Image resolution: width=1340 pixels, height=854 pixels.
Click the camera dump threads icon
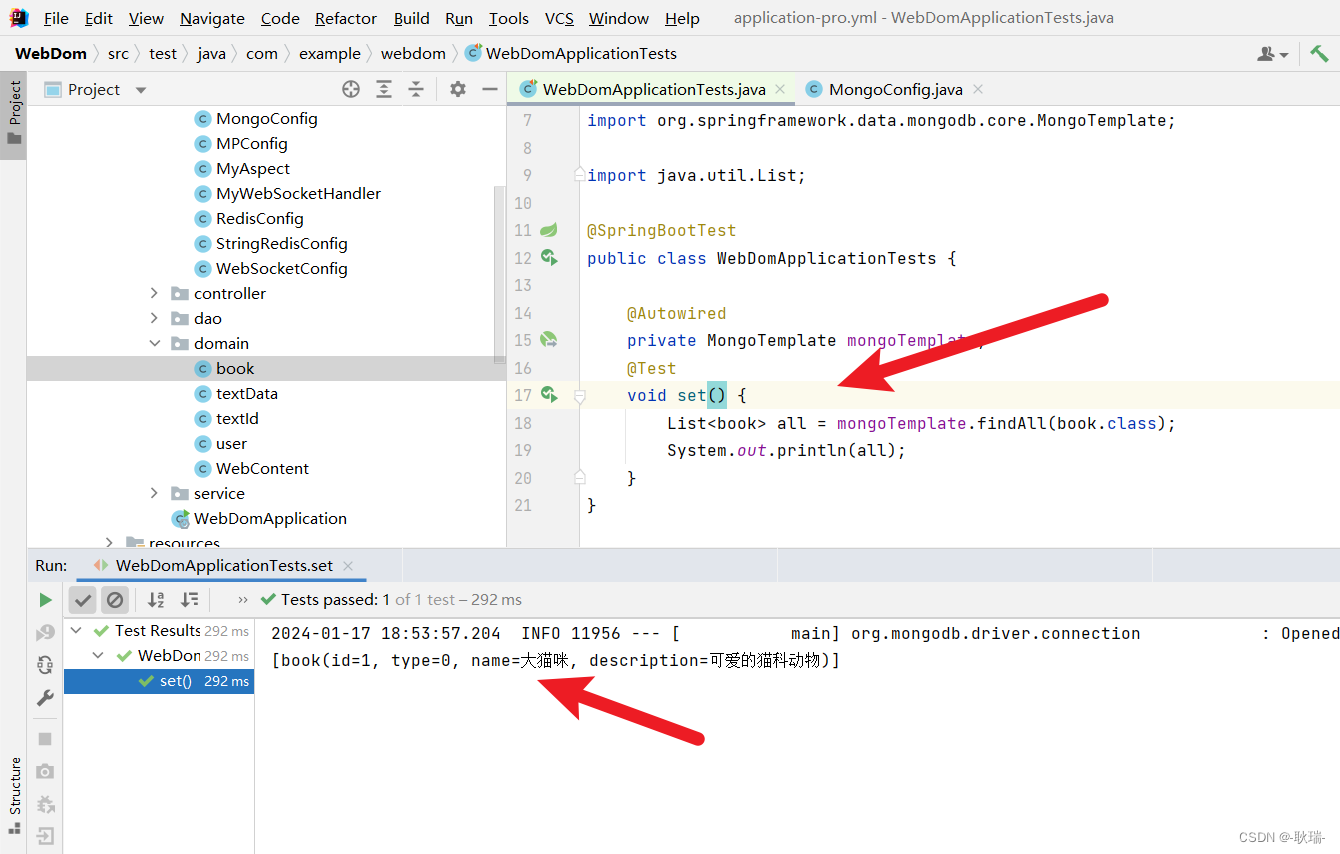click(45, 771)
